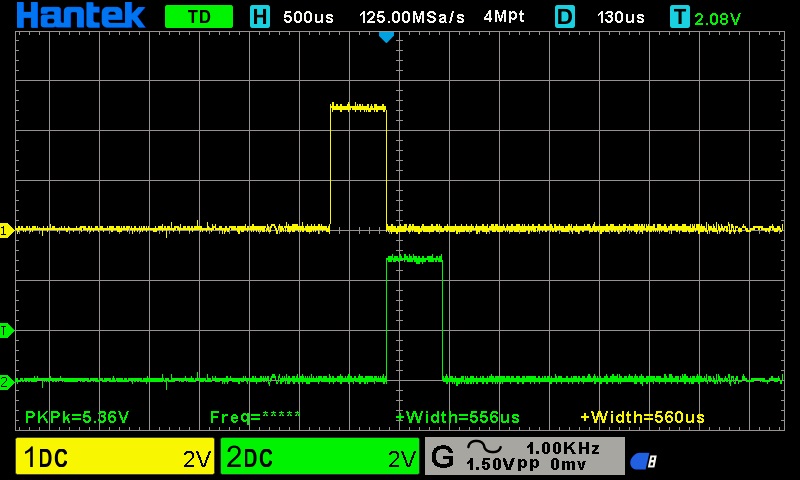Click the D delay icon
This screenshot has width=800, height=480.
(x=565, y=17)
